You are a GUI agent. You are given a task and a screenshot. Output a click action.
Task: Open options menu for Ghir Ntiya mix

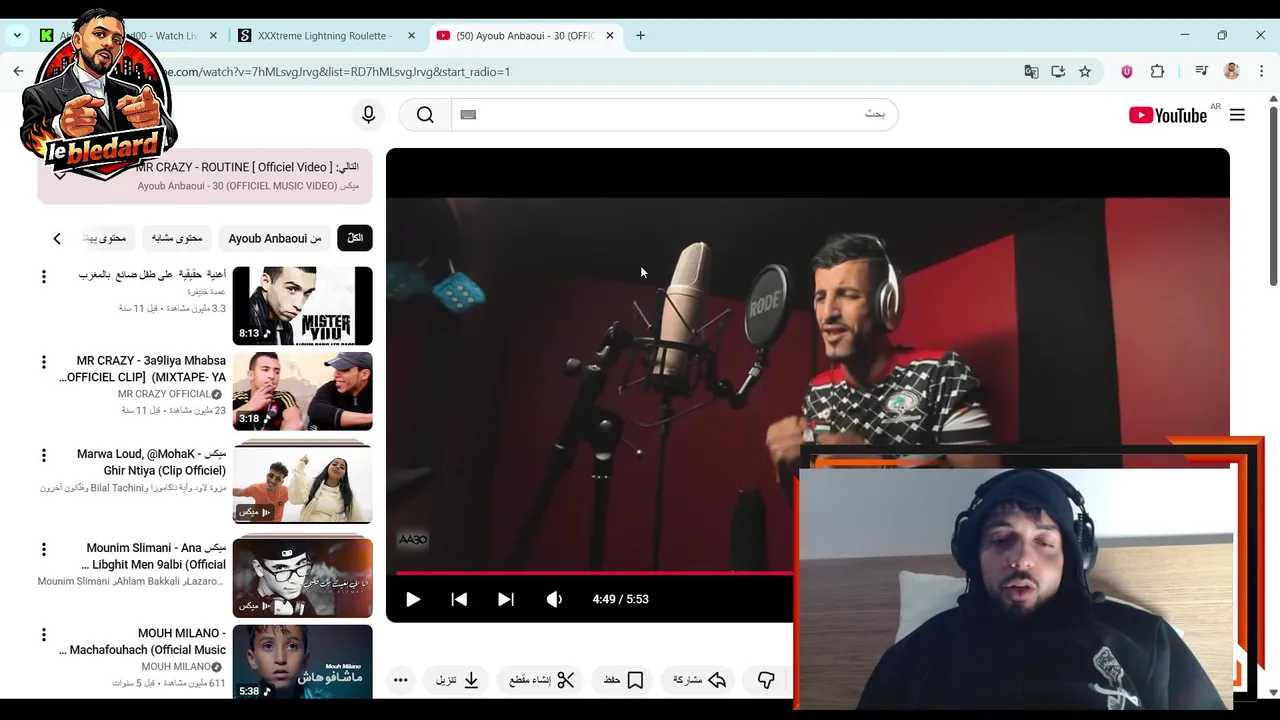[43, 455]
